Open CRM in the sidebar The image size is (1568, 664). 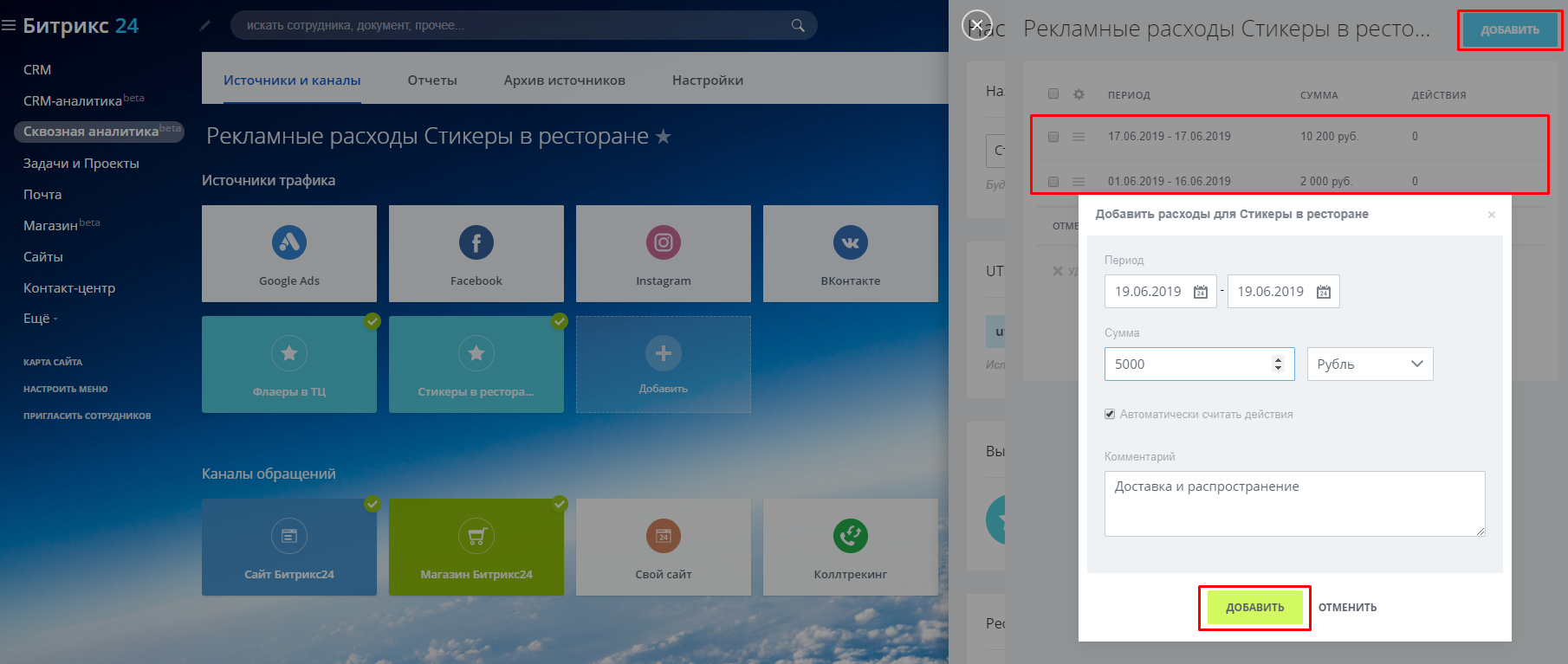37,70
